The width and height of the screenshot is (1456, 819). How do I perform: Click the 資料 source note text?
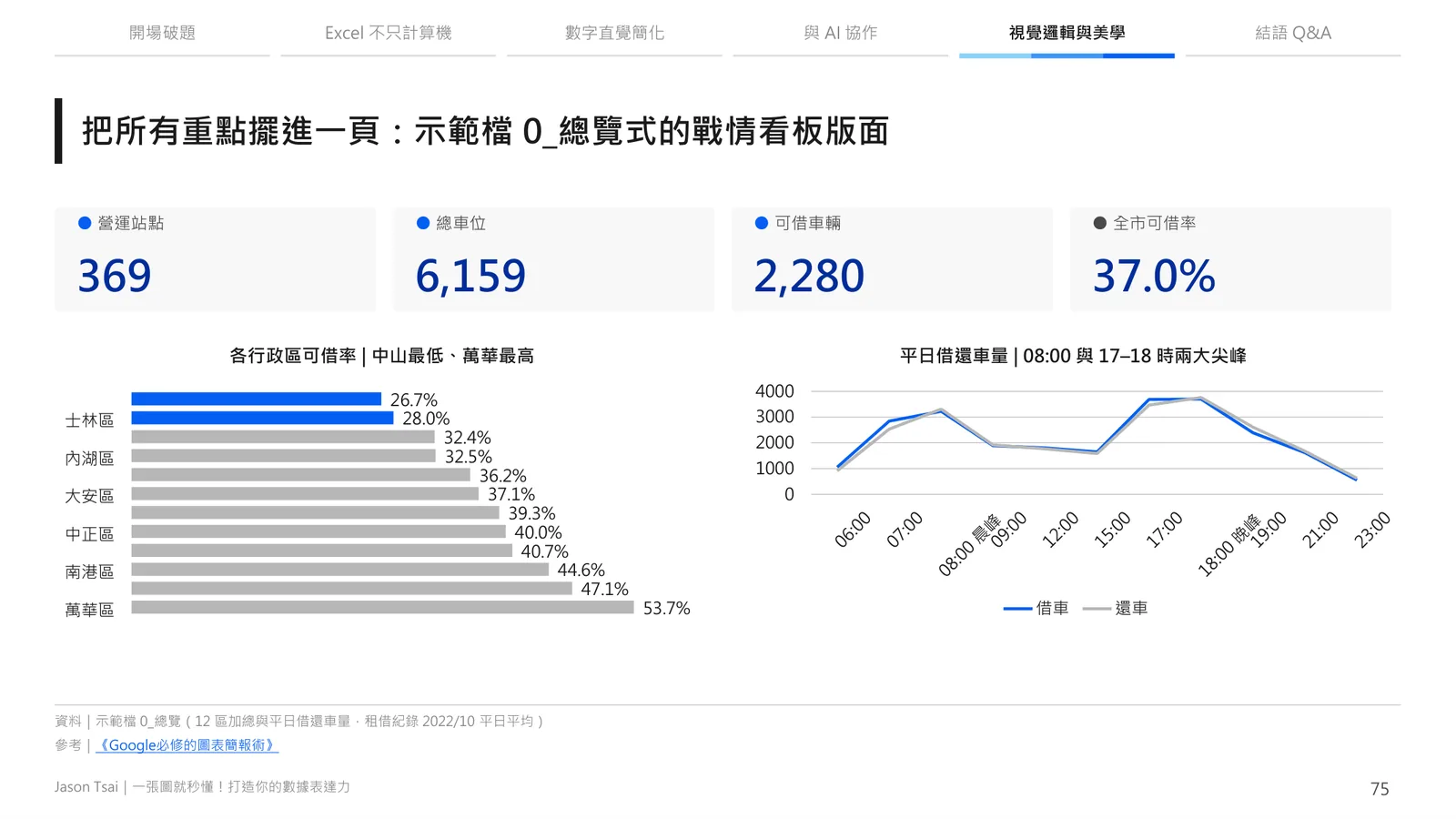coord(299,721)
